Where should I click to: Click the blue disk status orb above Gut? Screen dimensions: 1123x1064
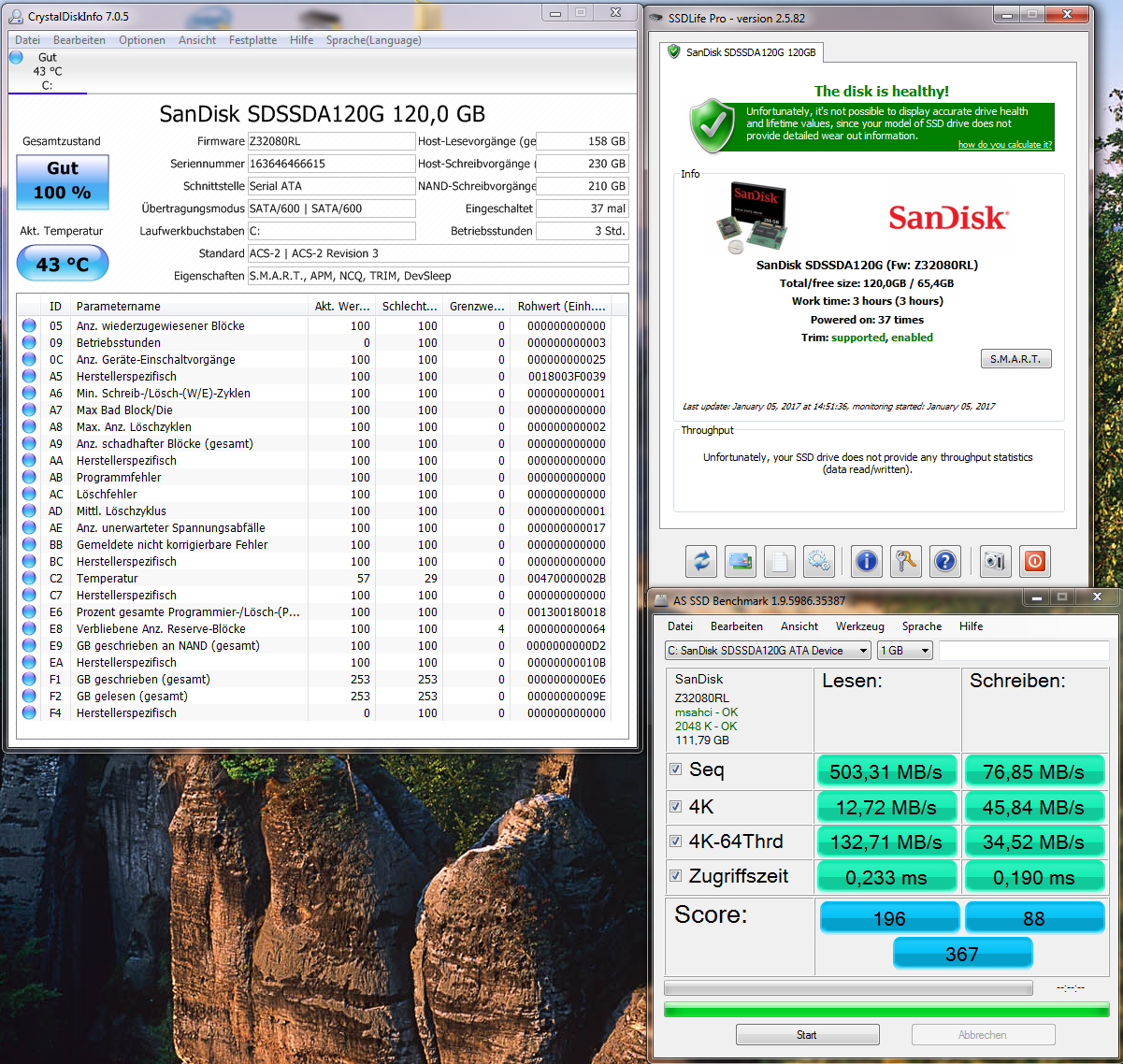(16, 57)
